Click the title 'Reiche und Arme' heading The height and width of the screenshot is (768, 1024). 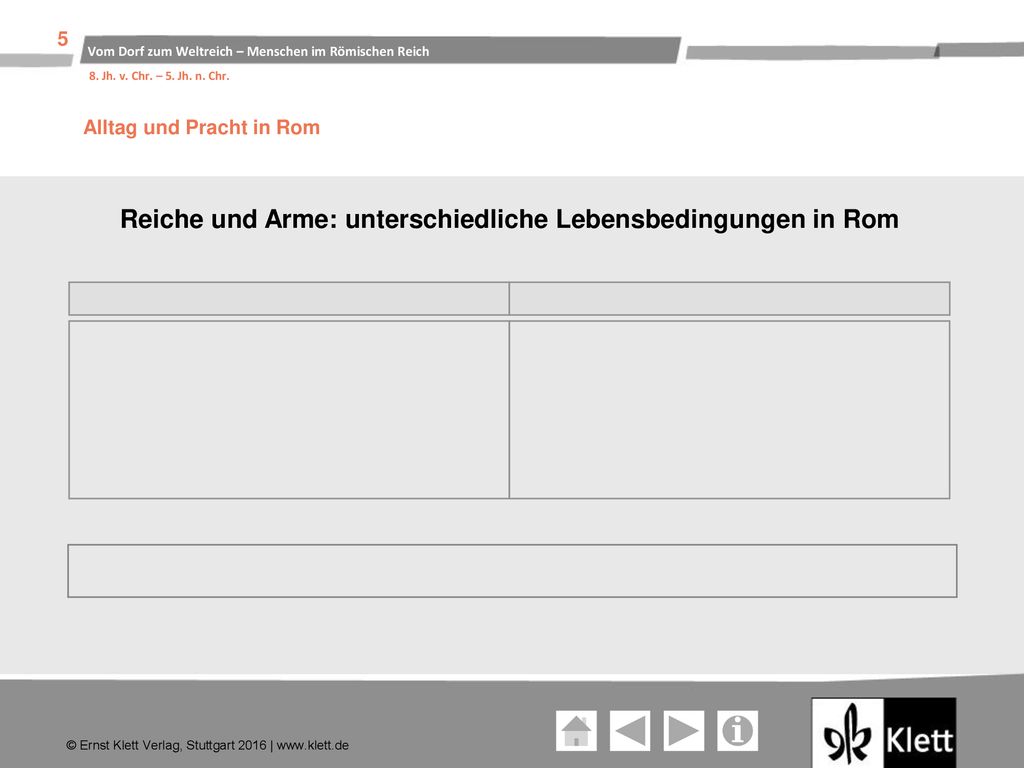tap(509, 219)
